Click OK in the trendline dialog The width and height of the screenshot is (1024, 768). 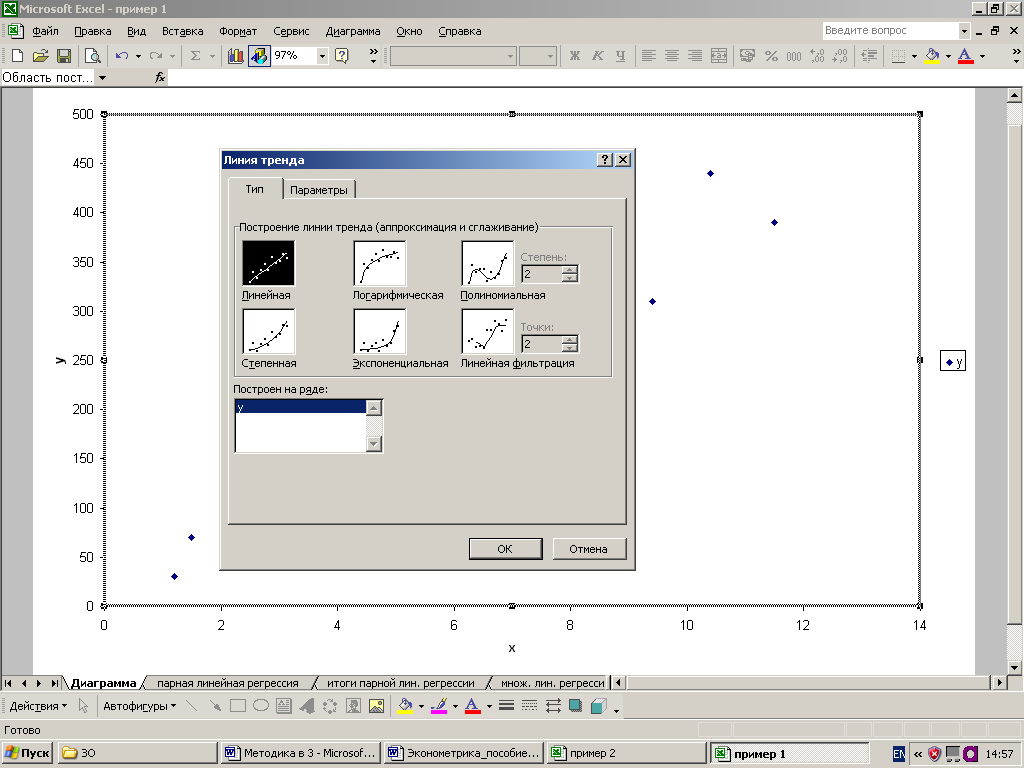pyautogui.click(x=505, y=549)
